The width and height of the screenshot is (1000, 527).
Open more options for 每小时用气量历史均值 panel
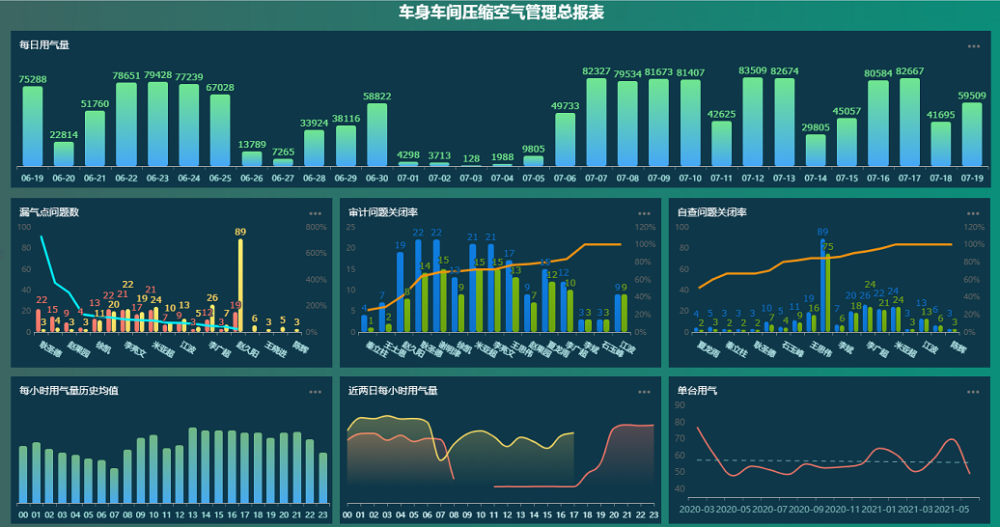315,392
